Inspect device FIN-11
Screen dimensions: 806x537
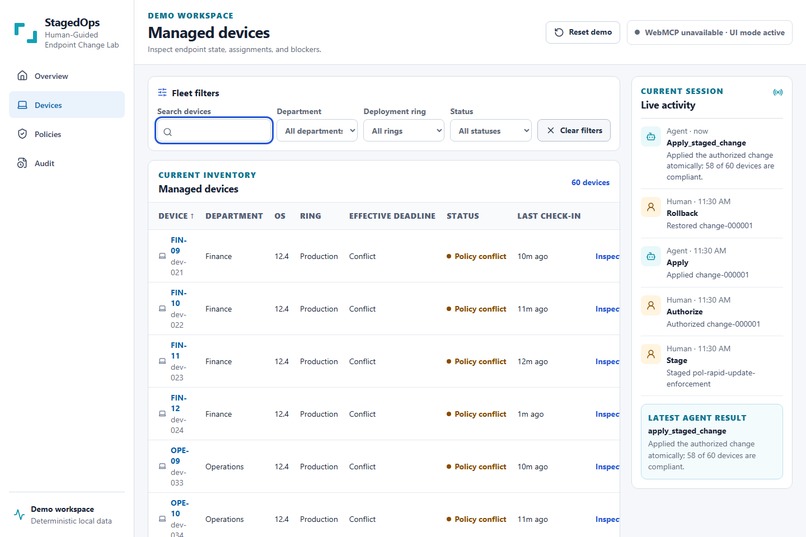pos(607,361)
